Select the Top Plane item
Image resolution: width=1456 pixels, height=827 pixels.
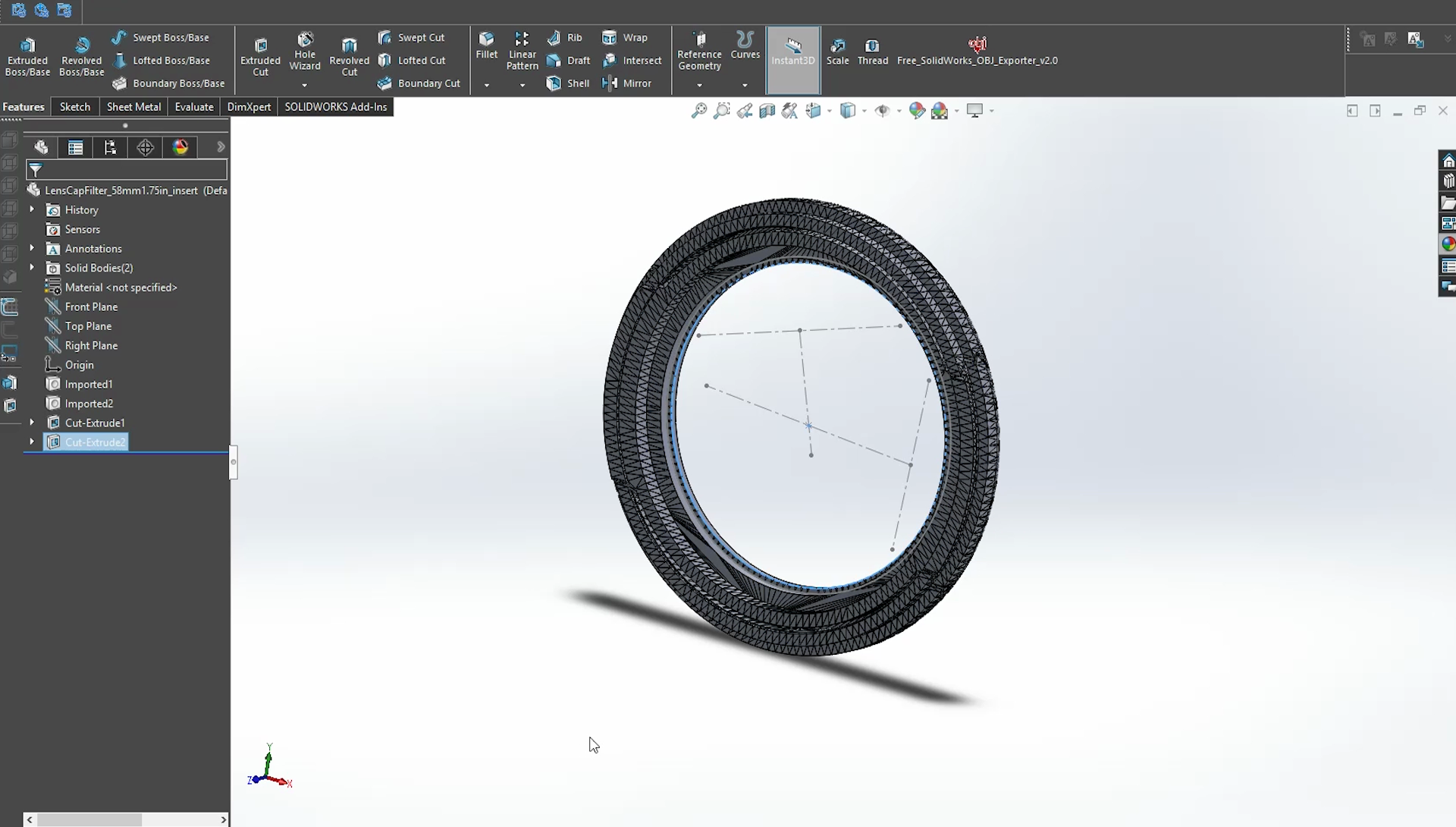tap(78, 325)
